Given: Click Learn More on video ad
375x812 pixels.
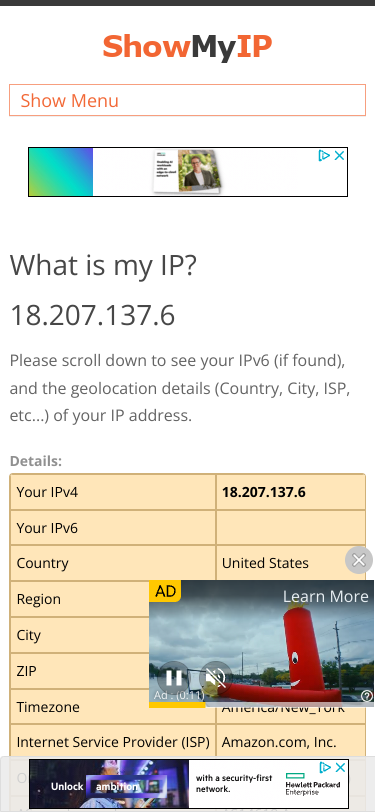Looking at the screenshot, I should pos(325,597).
